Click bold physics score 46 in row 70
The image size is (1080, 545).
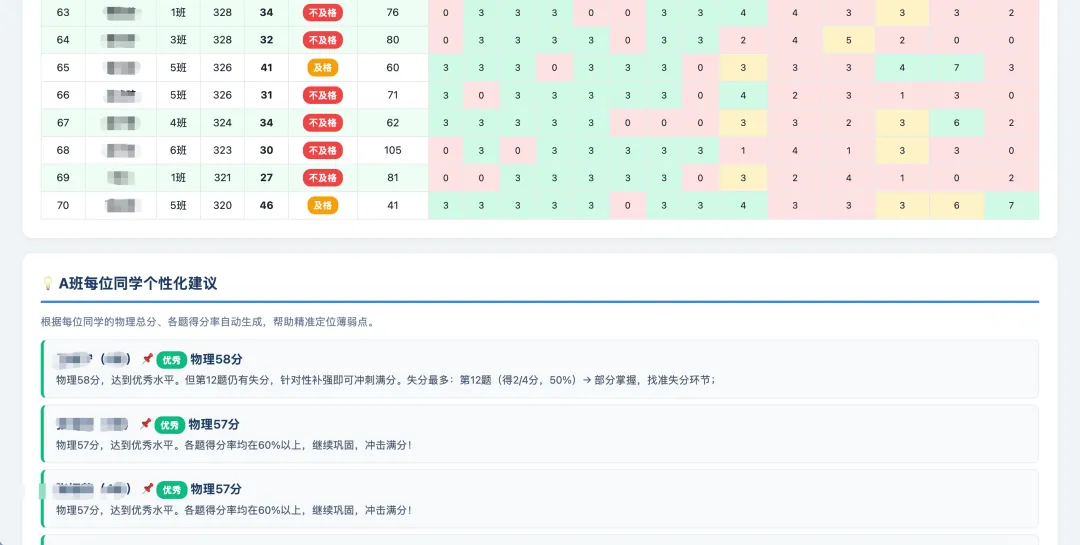tap(267, 205)
